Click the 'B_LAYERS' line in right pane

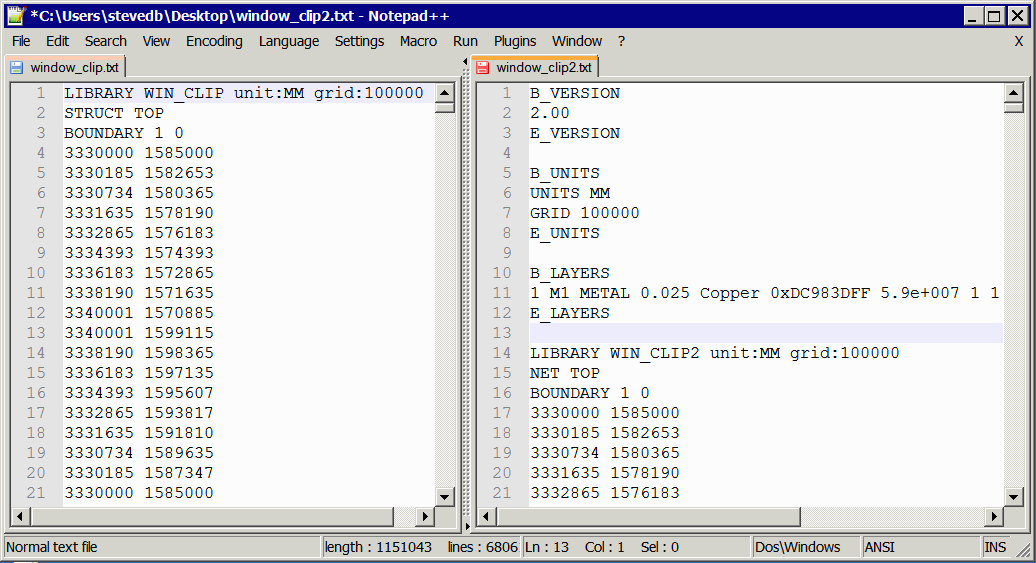pyautogui.click(x=570, y=273)
